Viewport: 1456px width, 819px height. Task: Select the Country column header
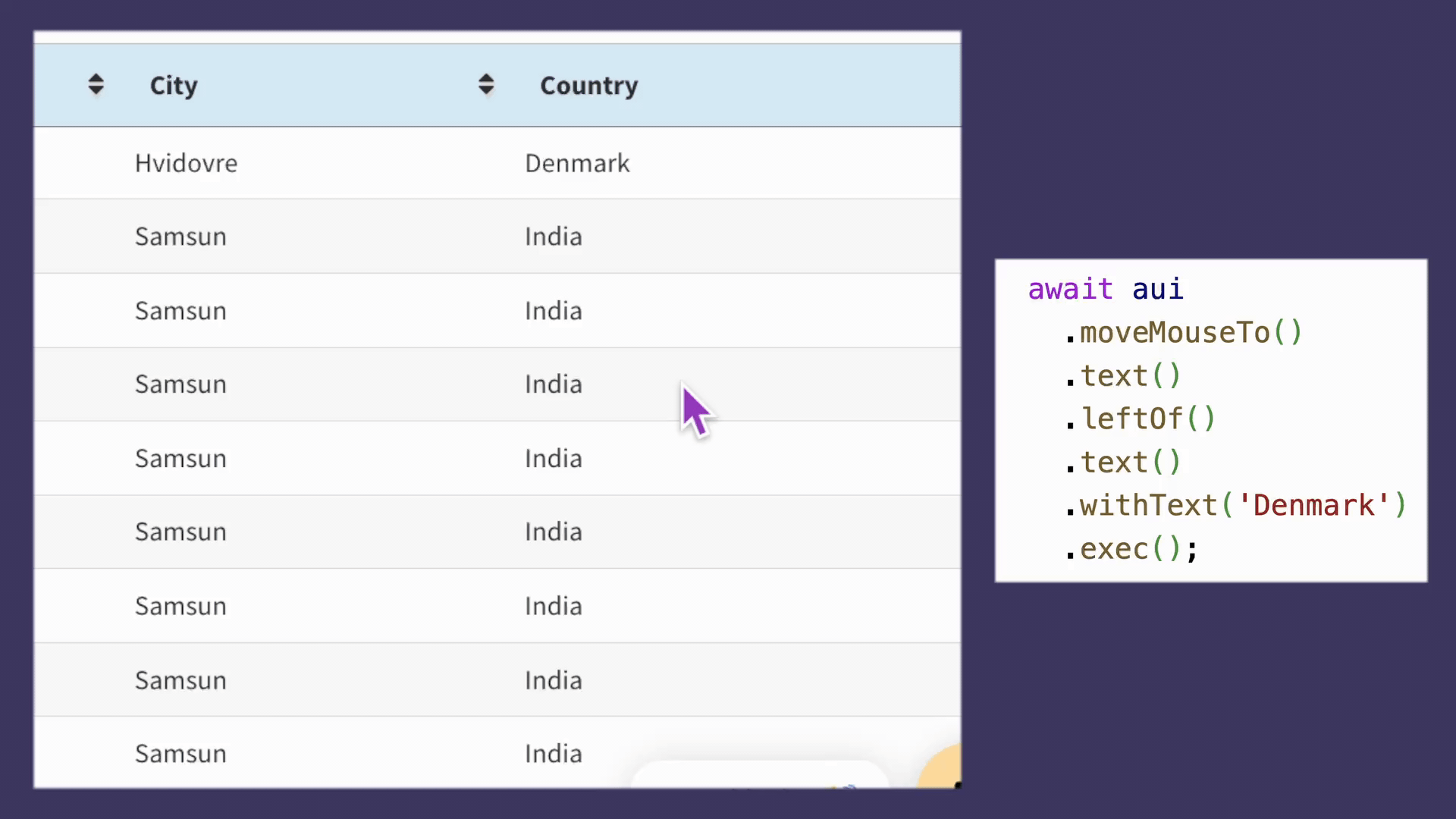[x=588, y=85]
